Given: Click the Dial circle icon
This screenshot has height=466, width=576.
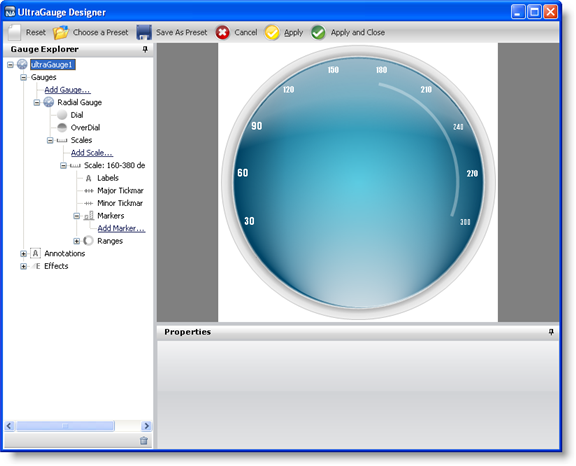Looking at the screenshot, I should click(62, 115).
